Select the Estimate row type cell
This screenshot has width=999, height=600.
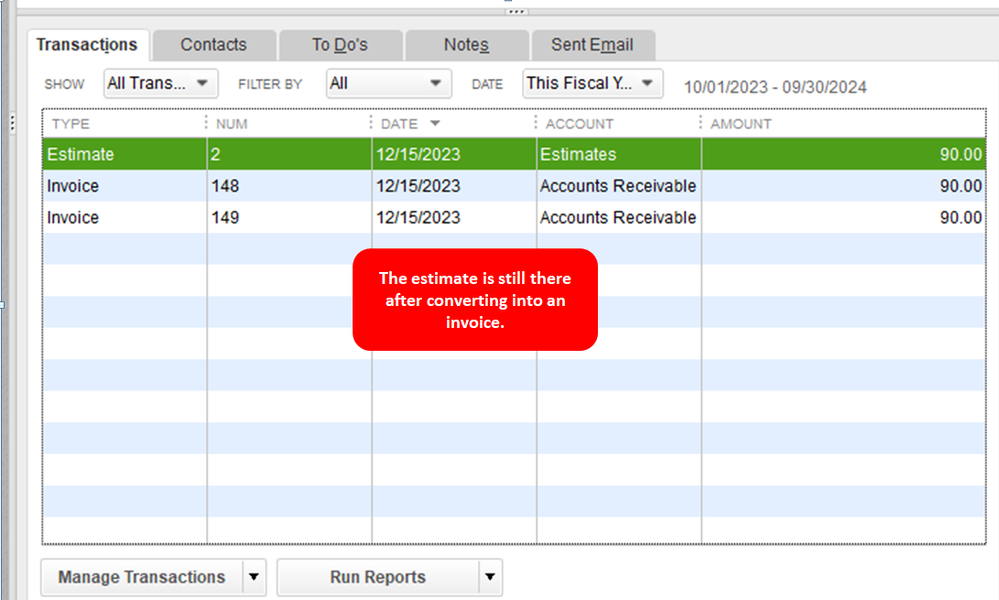(x=125, y=154)
